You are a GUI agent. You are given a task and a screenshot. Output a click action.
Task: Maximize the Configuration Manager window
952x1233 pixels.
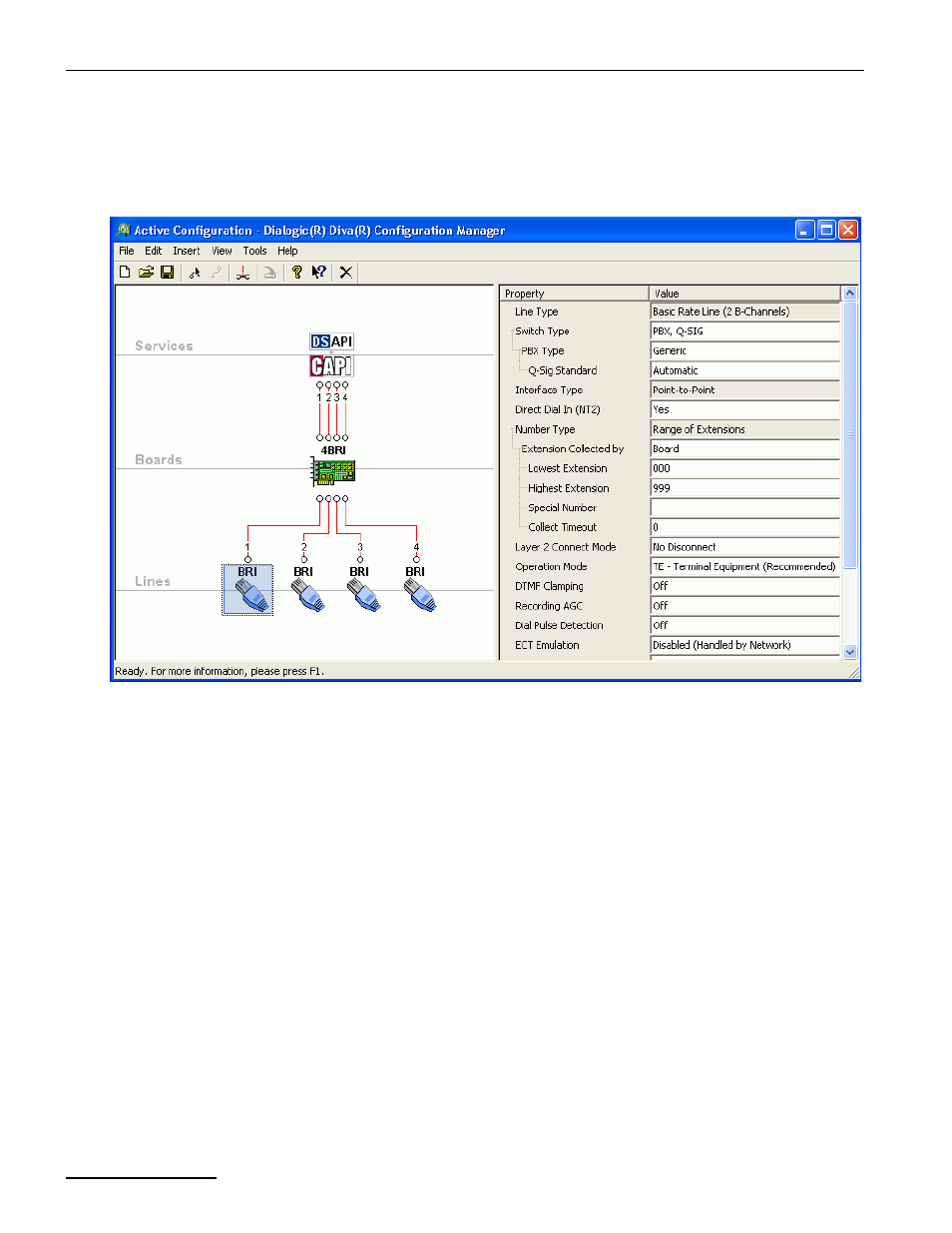point(826,230)
